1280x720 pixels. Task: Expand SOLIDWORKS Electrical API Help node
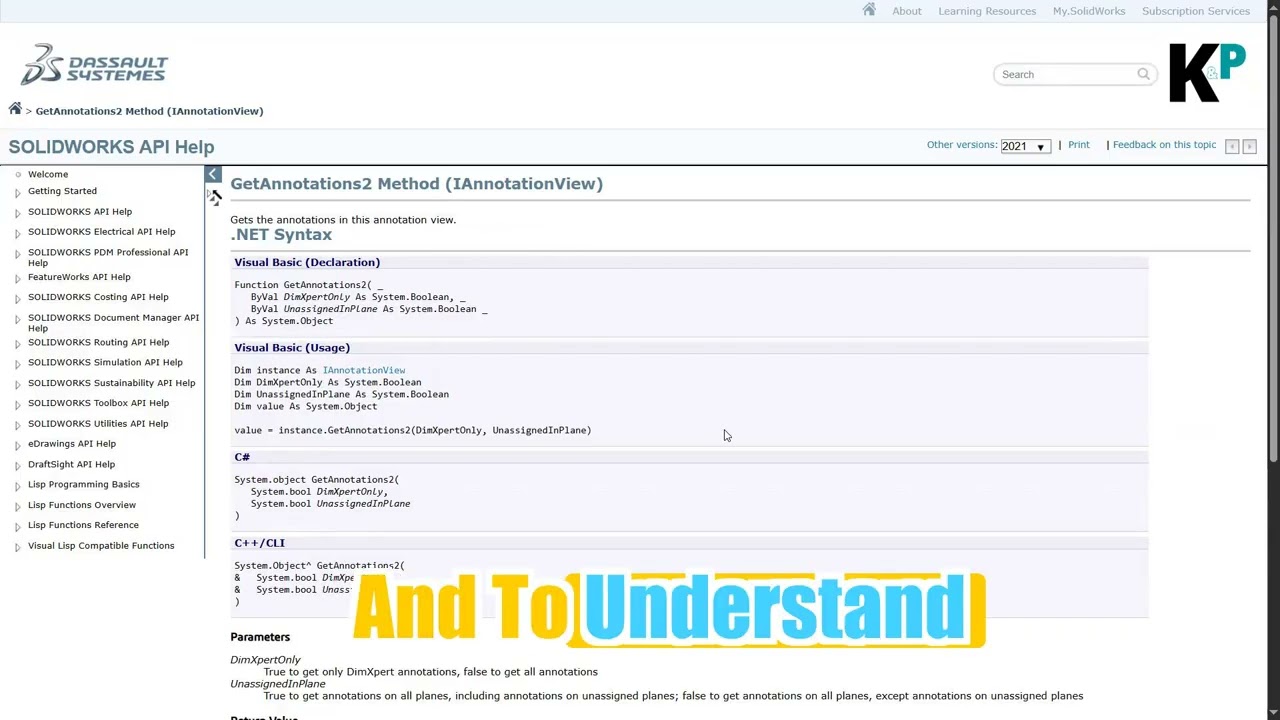pyautogui.click(x=17, y=233)
